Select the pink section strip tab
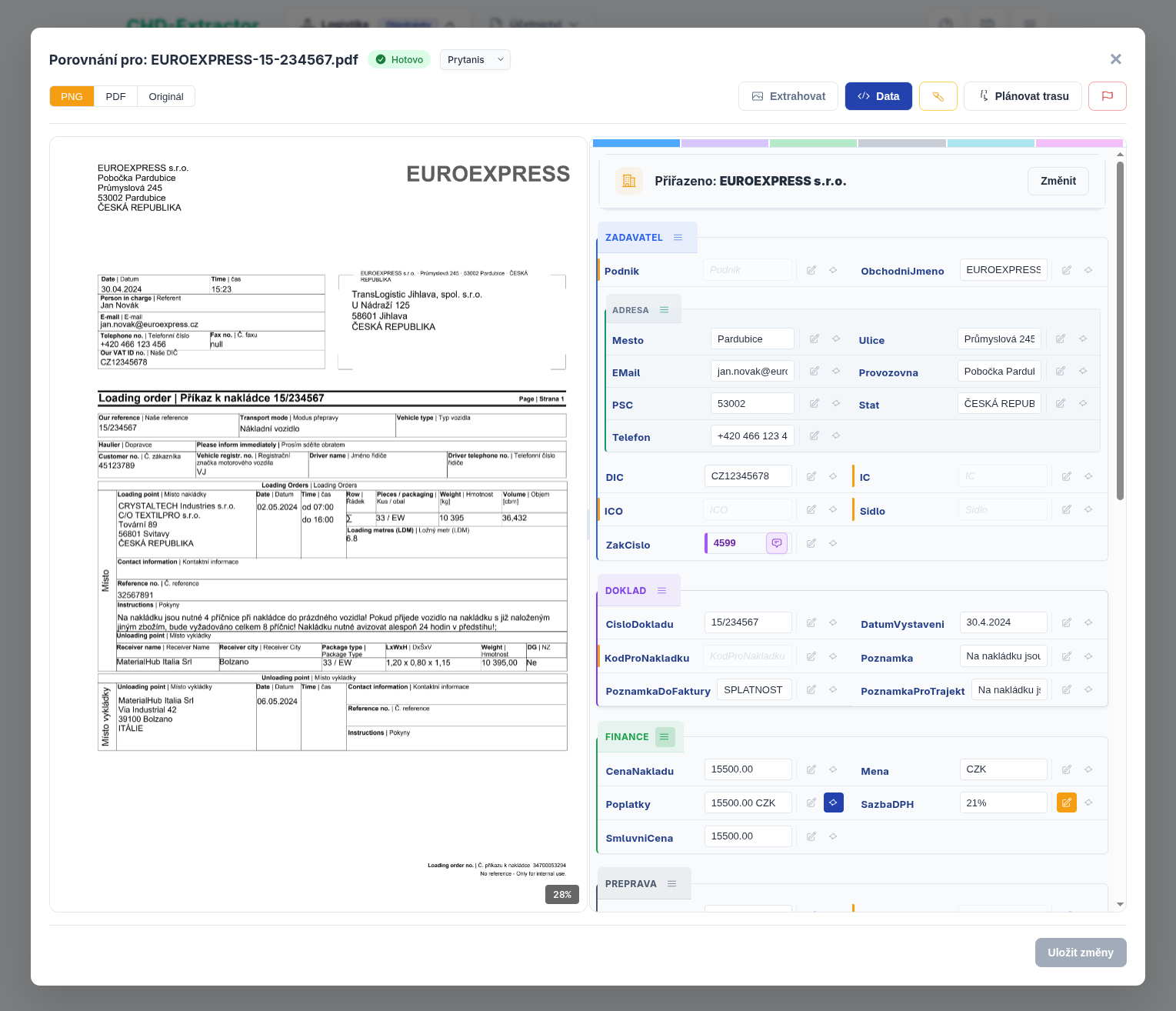1176x1011 pixels. point(1079,143)
